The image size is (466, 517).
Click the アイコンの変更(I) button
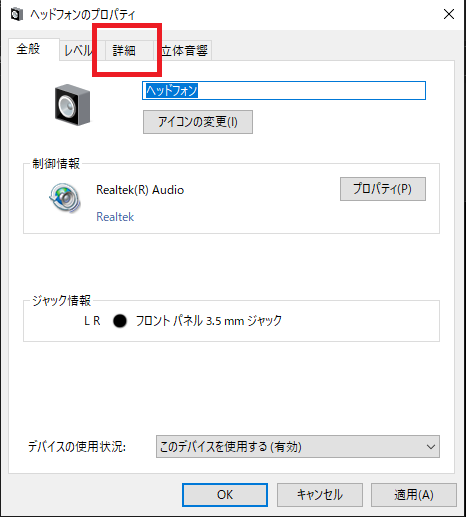pos(198,122)
